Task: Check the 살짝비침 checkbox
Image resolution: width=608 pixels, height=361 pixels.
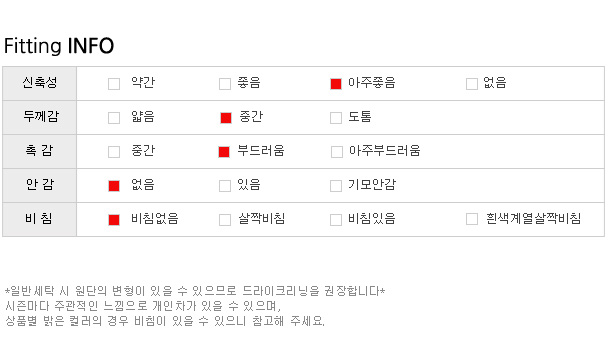Action: 225,220
